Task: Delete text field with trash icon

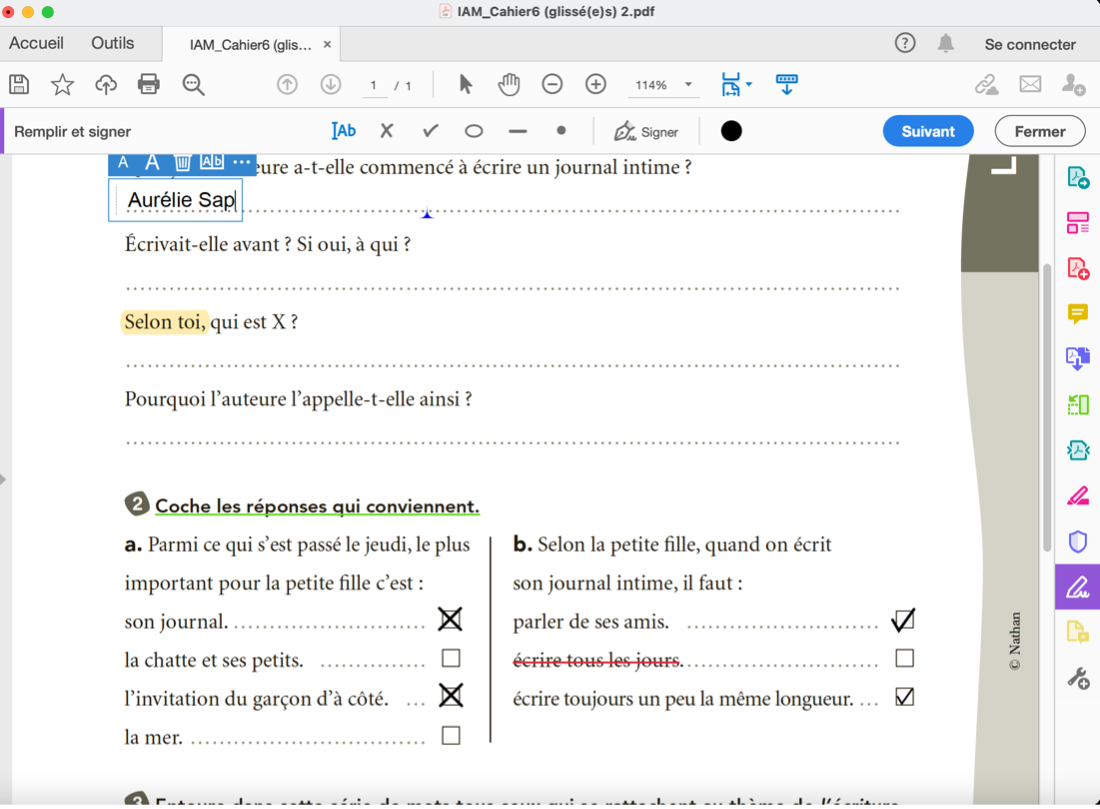Action: [x=182, y=163]
